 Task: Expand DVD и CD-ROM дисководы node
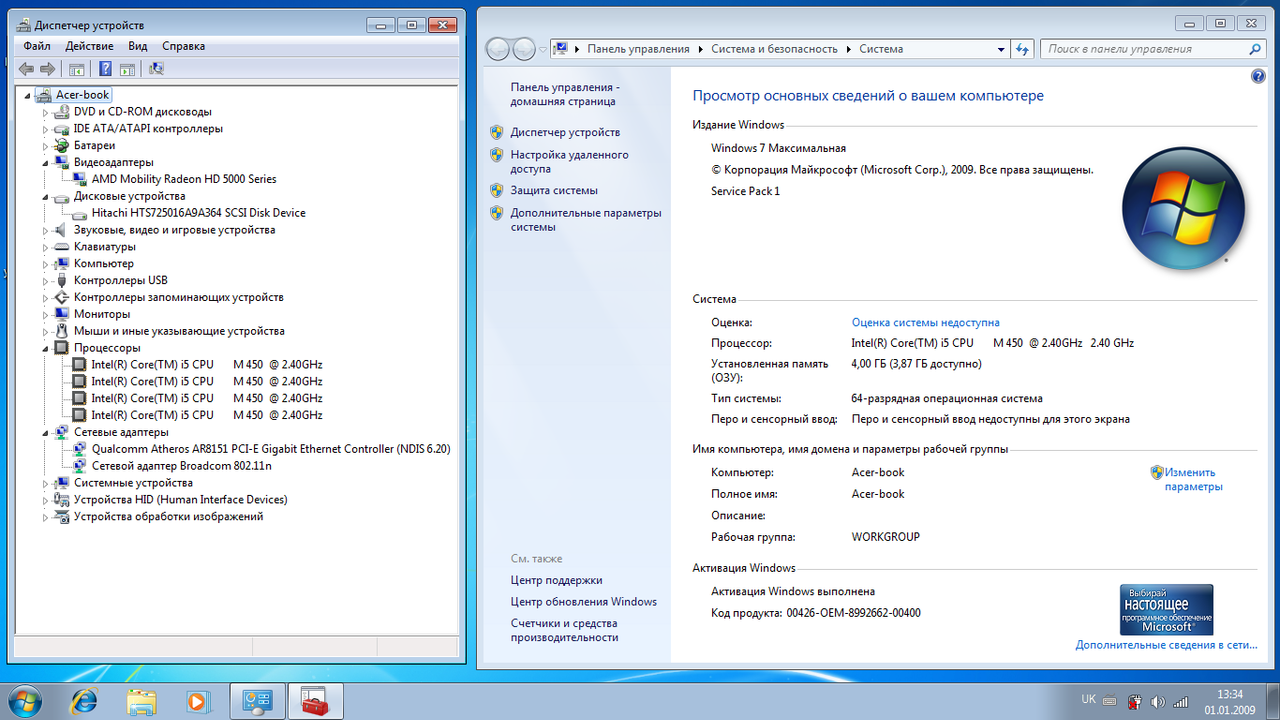(45, 112)
